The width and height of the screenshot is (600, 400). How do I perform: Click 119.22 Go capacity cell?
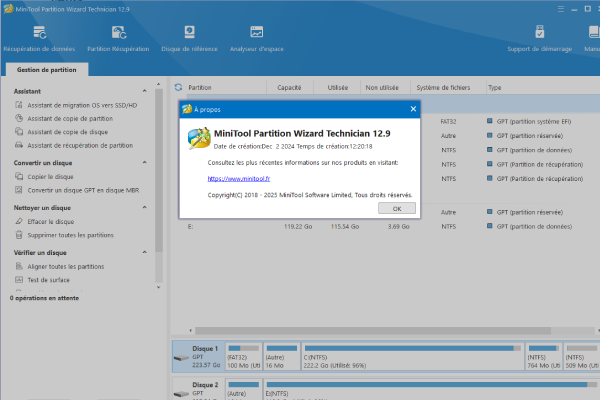coord(298,227)
